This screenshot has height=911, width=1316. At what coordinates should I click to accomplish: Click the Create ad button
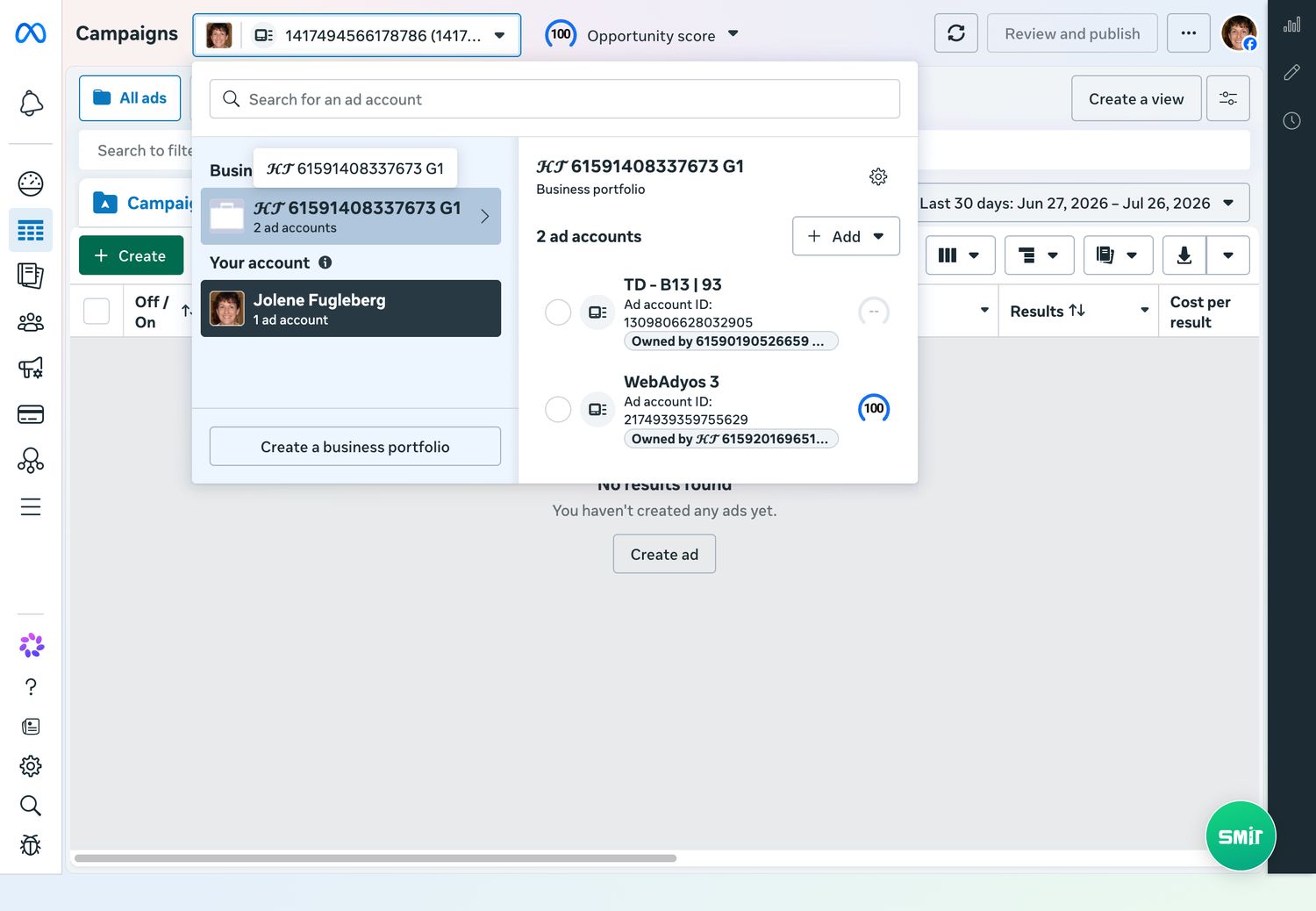pos(664,554)
